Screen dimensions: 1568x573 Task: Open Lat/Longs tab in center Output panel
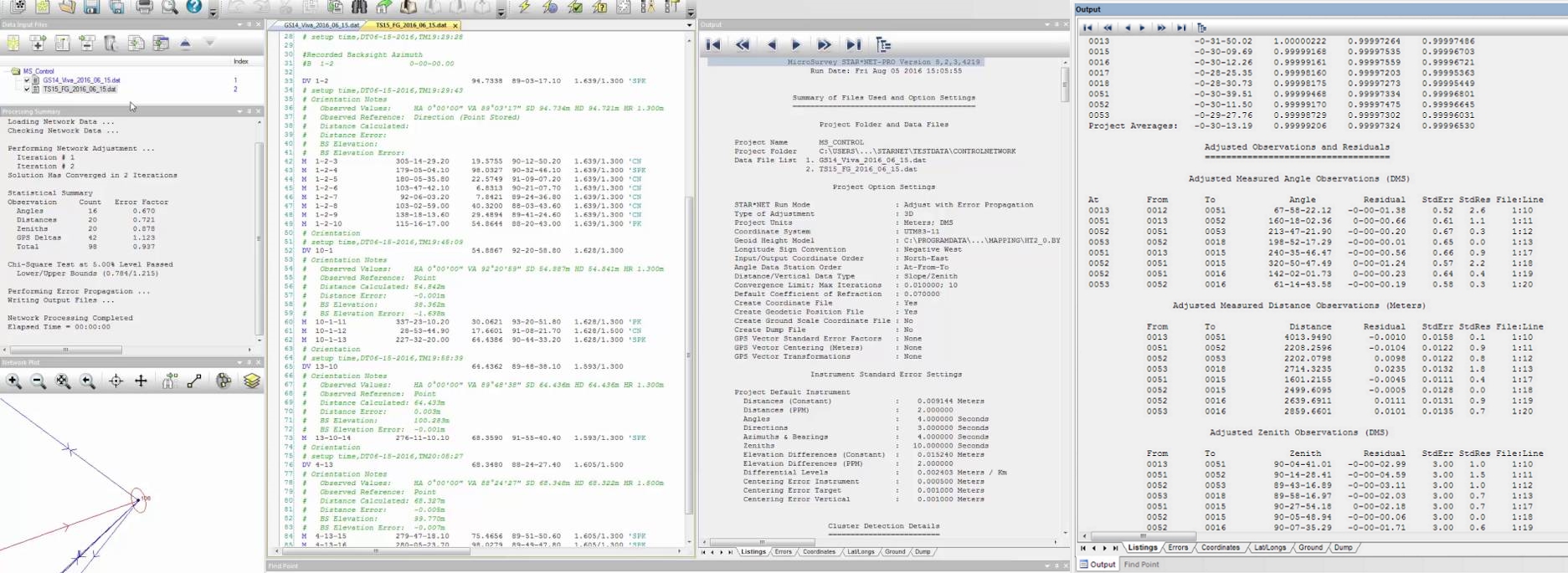point(861,551)
